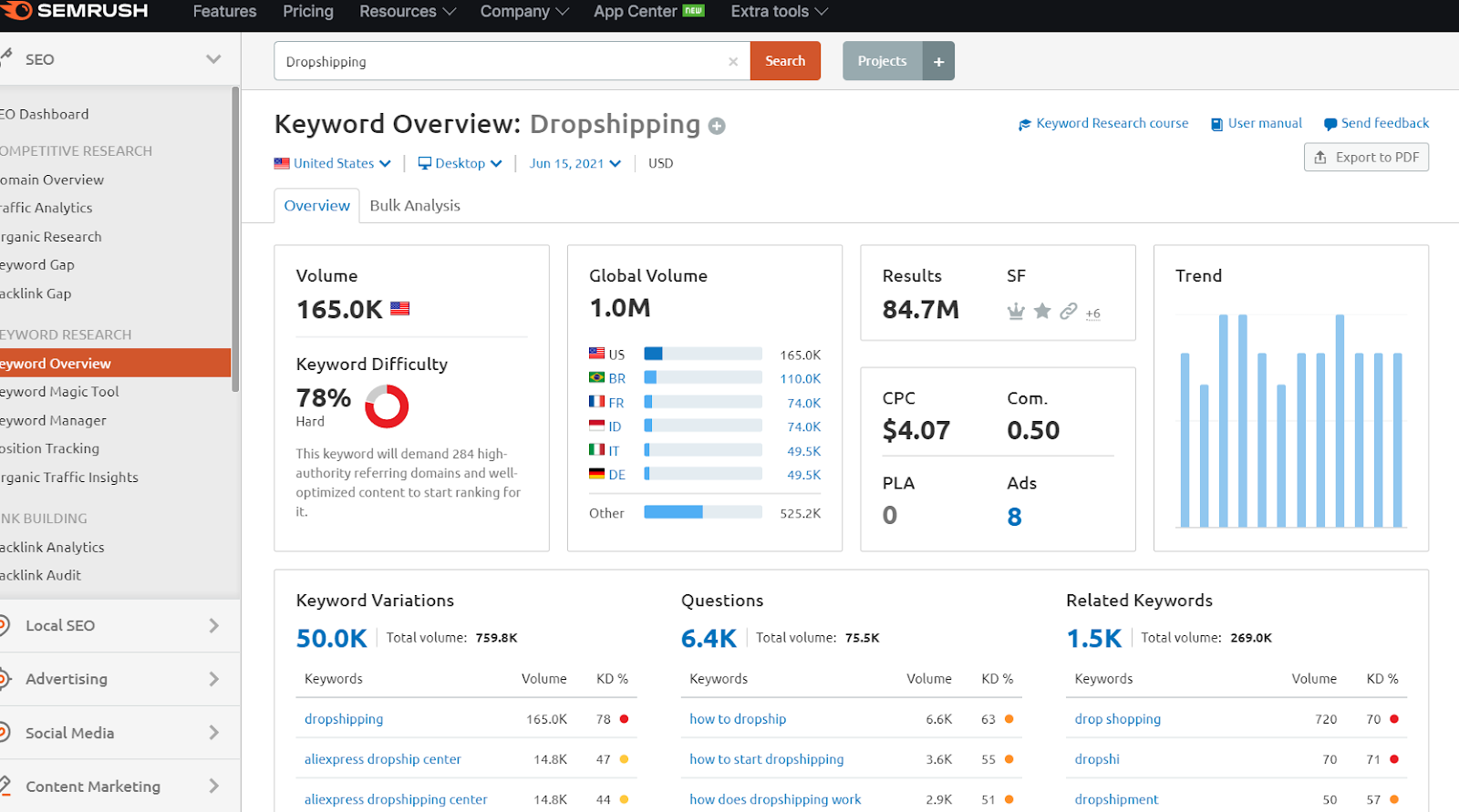
Task: Collapse the SEO sidebar section
Action: pos(213,59)
